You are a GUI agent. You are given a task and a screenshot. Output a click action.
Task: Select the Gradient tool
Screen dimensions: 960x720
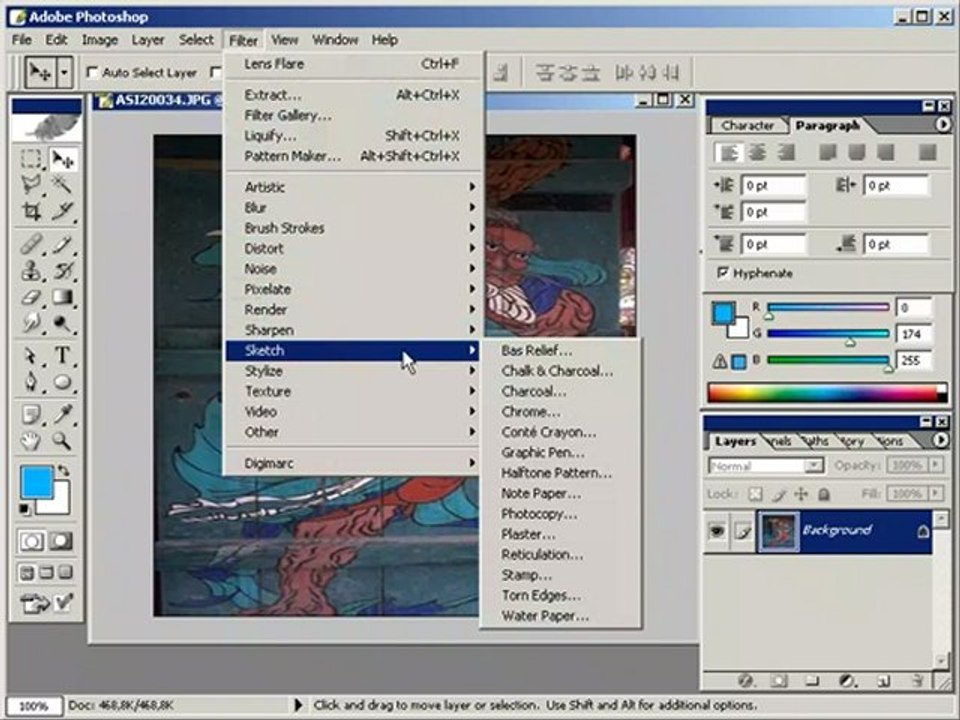point(62,297)
